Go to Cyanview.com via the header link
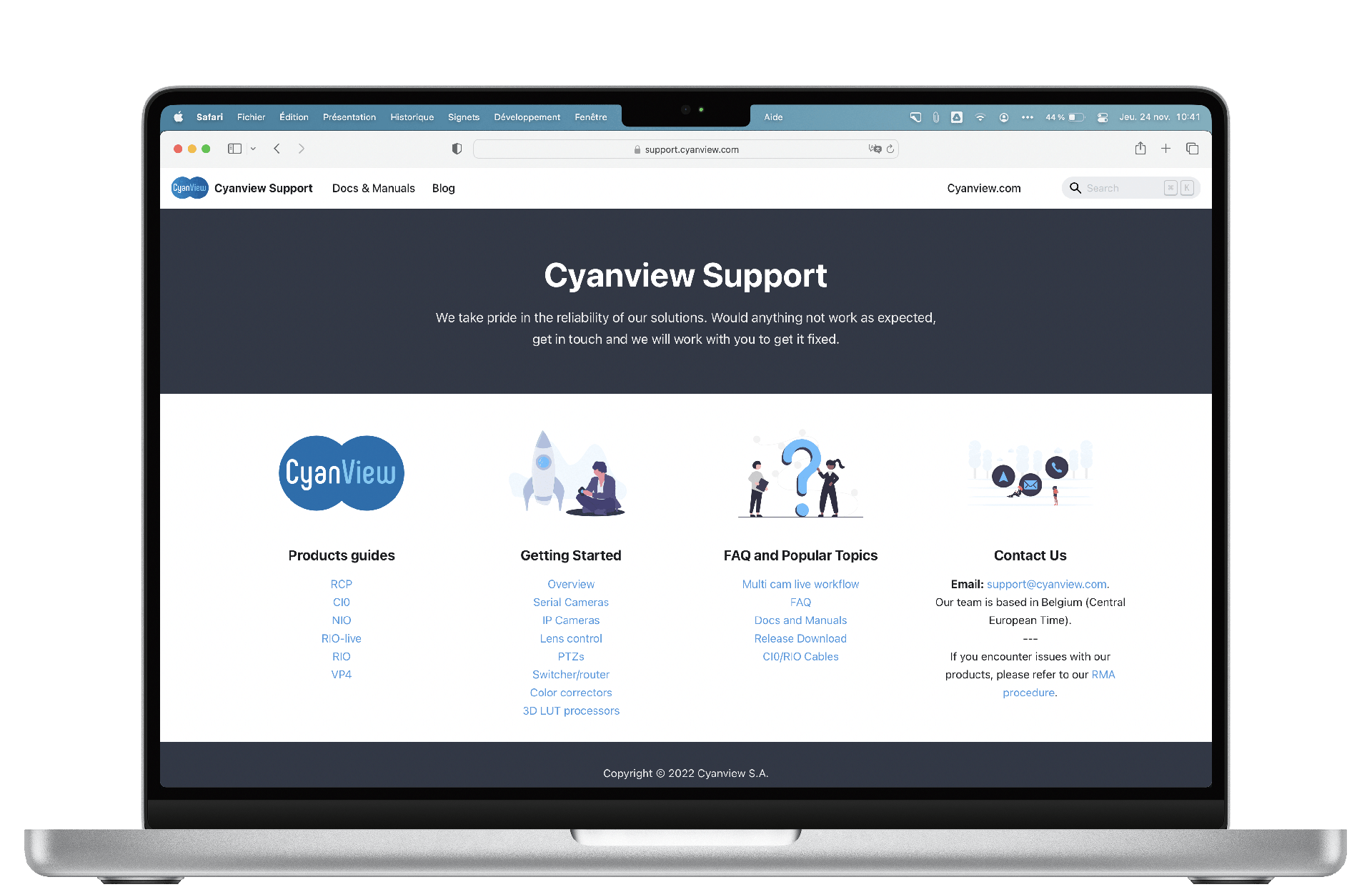This screenshot has width=1372, height=892. 984,188
